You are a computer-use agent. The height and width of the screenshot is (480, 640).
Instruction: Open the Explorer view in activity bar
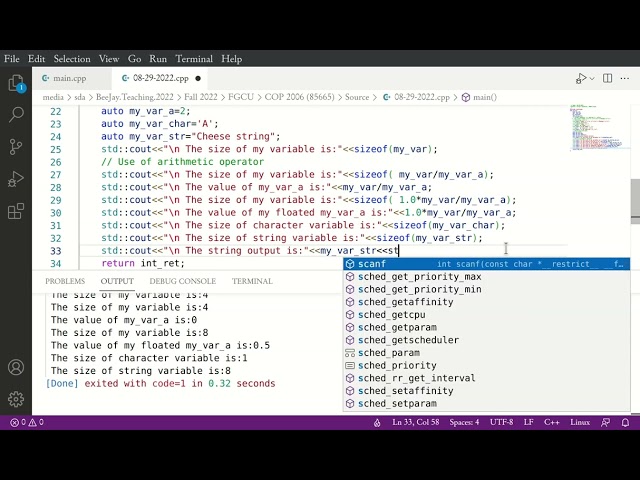pos(16,83)
